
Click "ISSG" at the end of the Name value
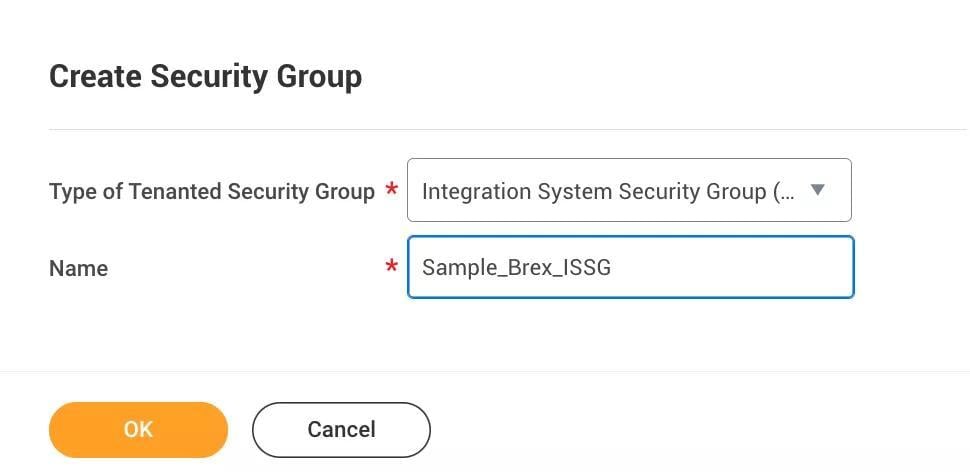pyautogui.click(x=587, y=267)
